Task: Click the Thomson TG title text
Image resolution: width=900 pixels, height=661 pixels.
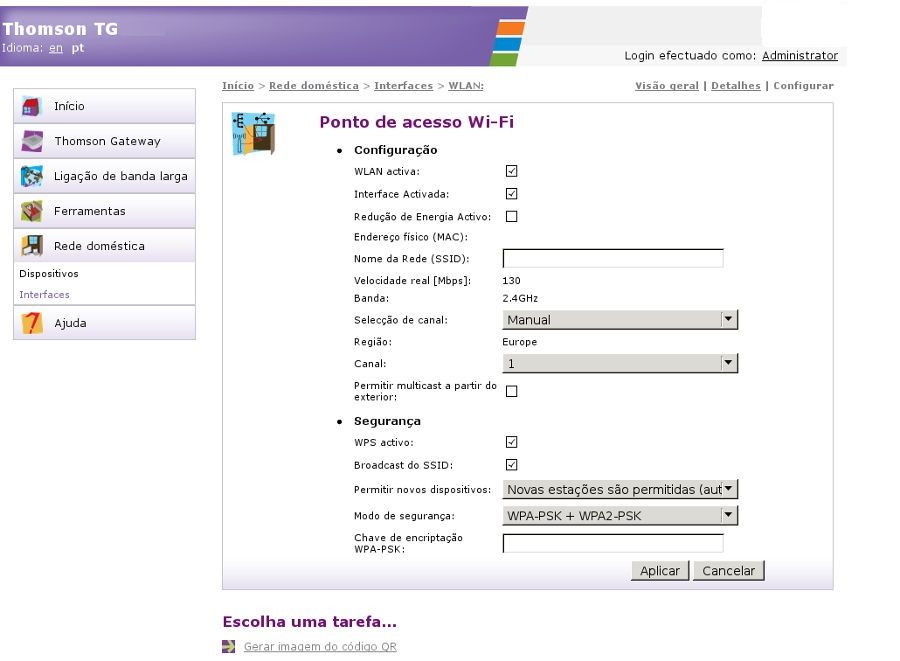Action: pyautogui.click(x=60, y=29)
